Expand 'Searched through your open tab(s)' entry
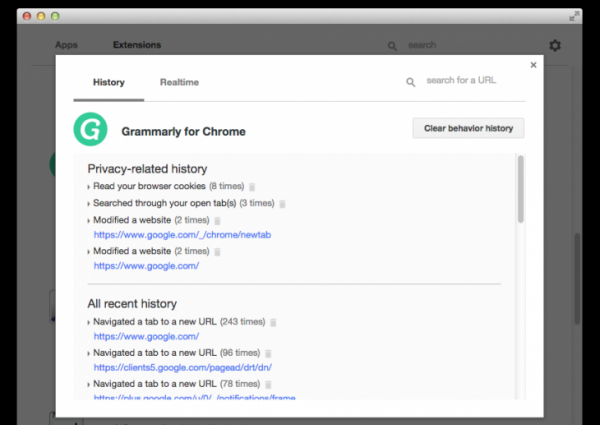 [x=88, y=204]
